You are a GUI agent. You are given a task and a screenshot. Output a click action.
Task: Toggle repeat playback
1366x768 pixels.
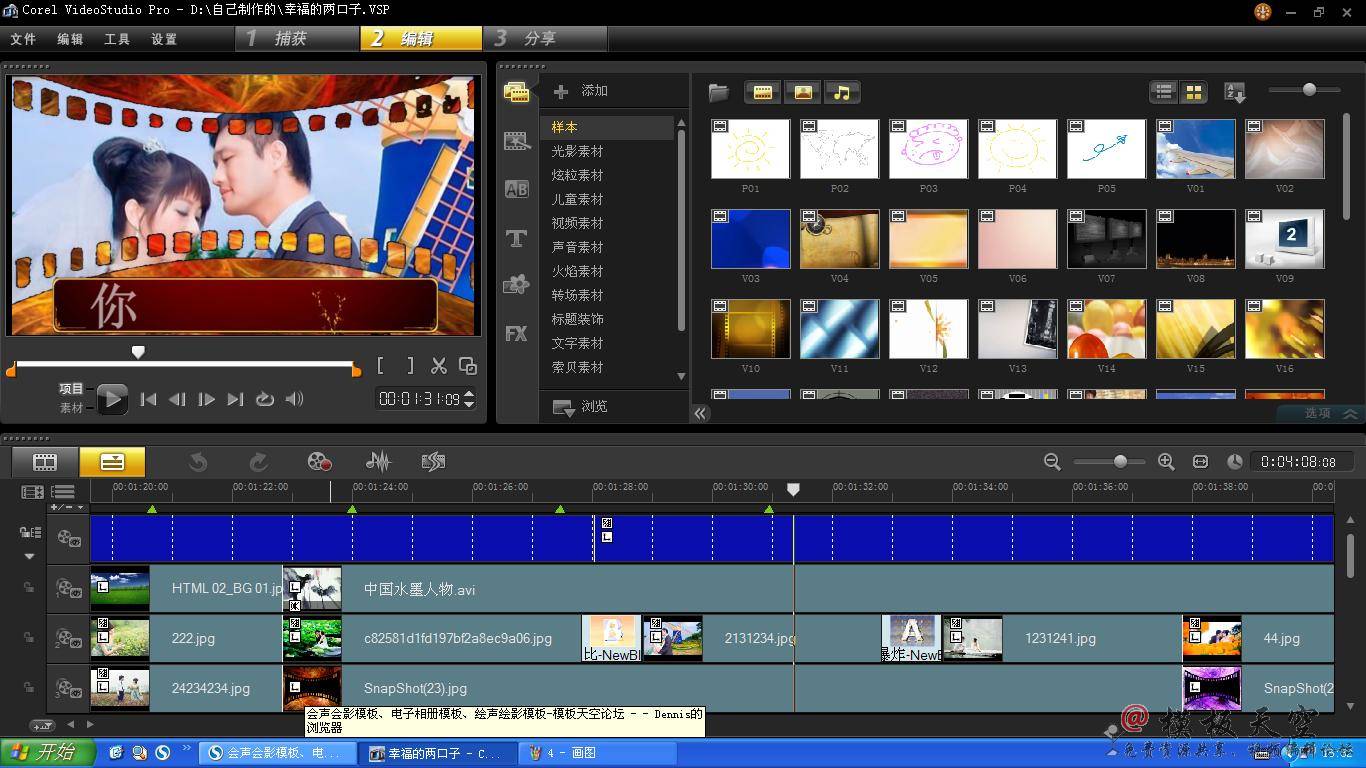(x=264, y=399)
